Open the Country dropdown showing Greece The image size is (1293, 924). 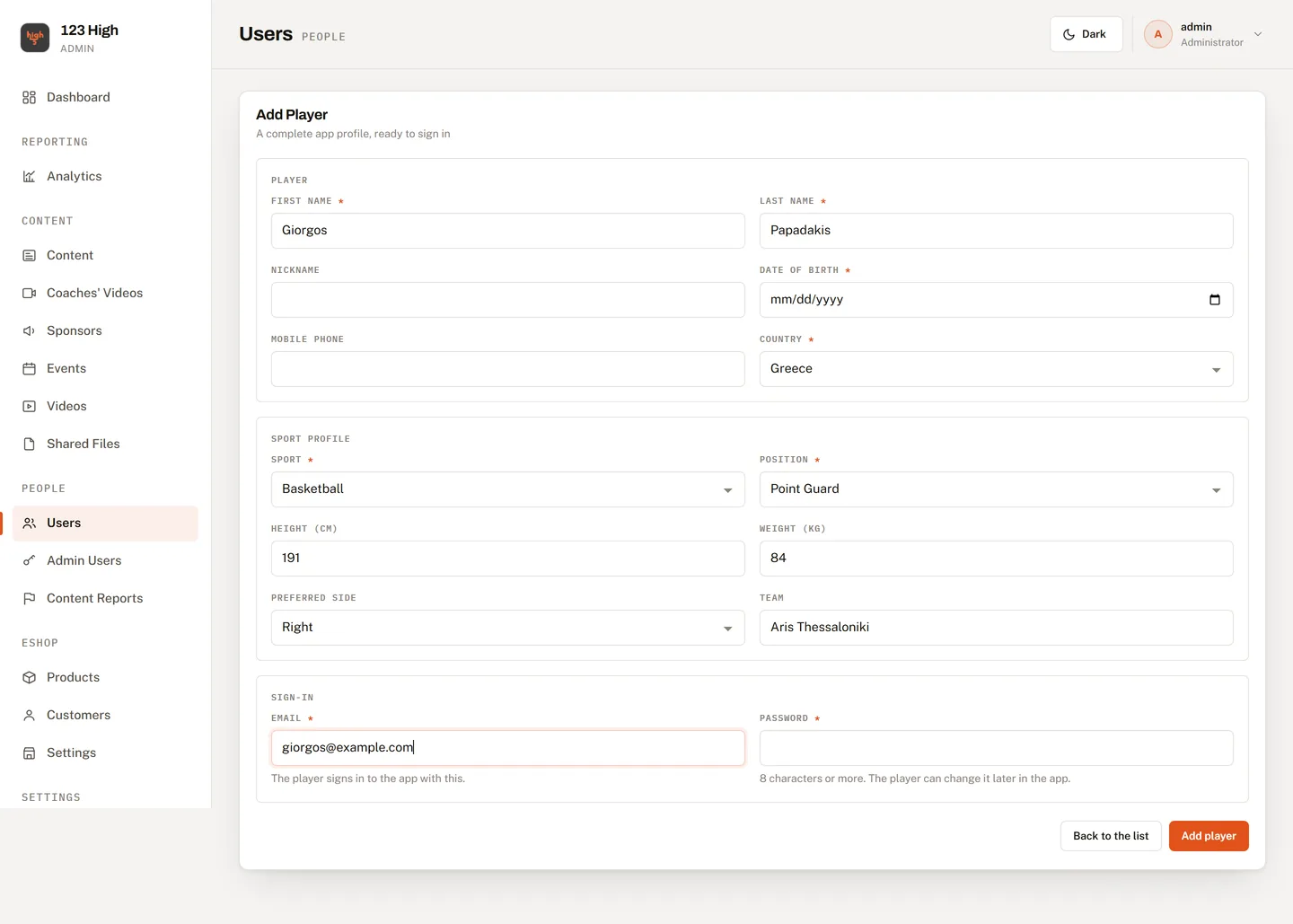997,369
